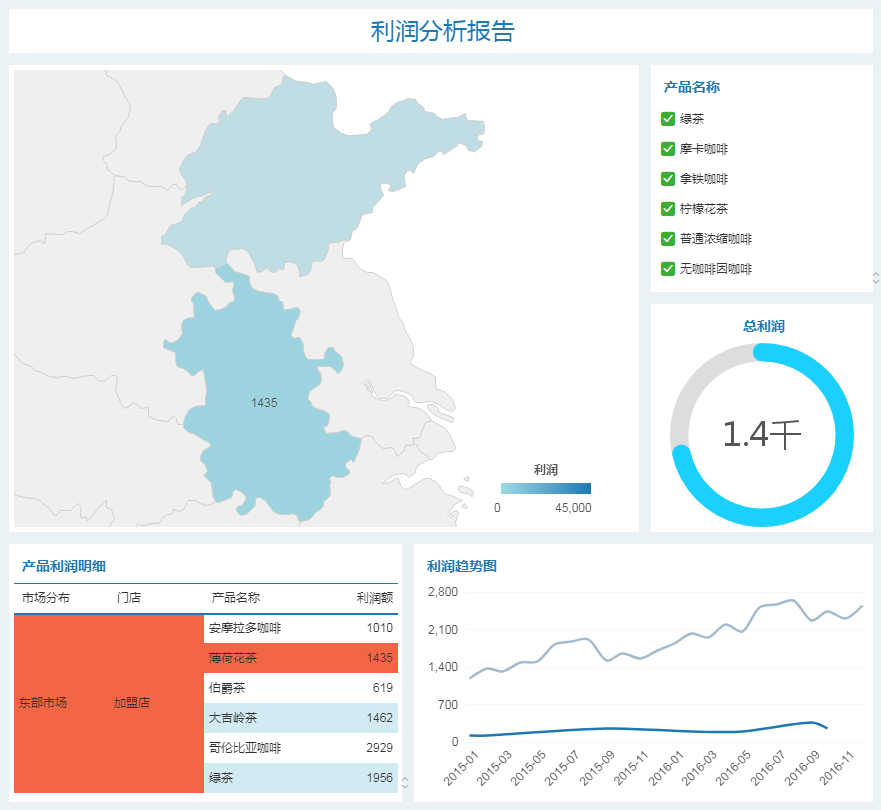Select the 安摩拉多咖啡 row

(301, 628)
